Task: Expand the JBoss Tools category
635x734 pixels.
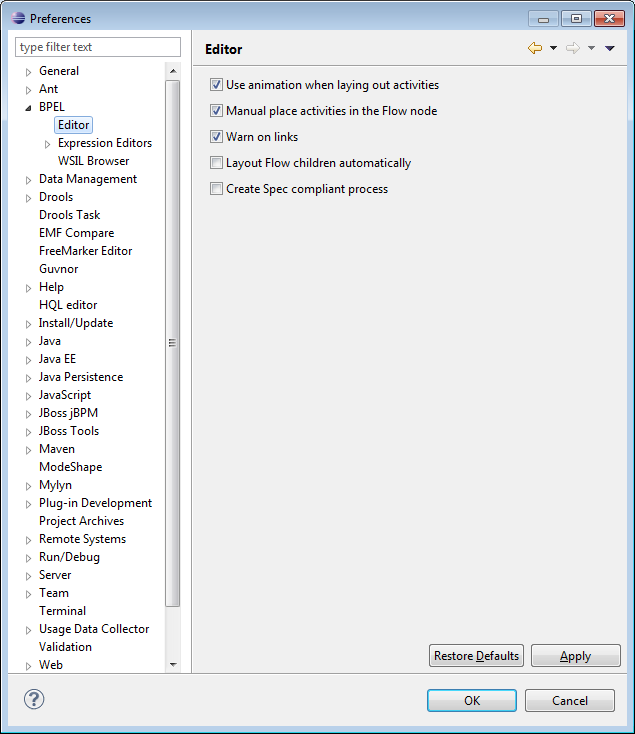Action: [x=28, y=431]
